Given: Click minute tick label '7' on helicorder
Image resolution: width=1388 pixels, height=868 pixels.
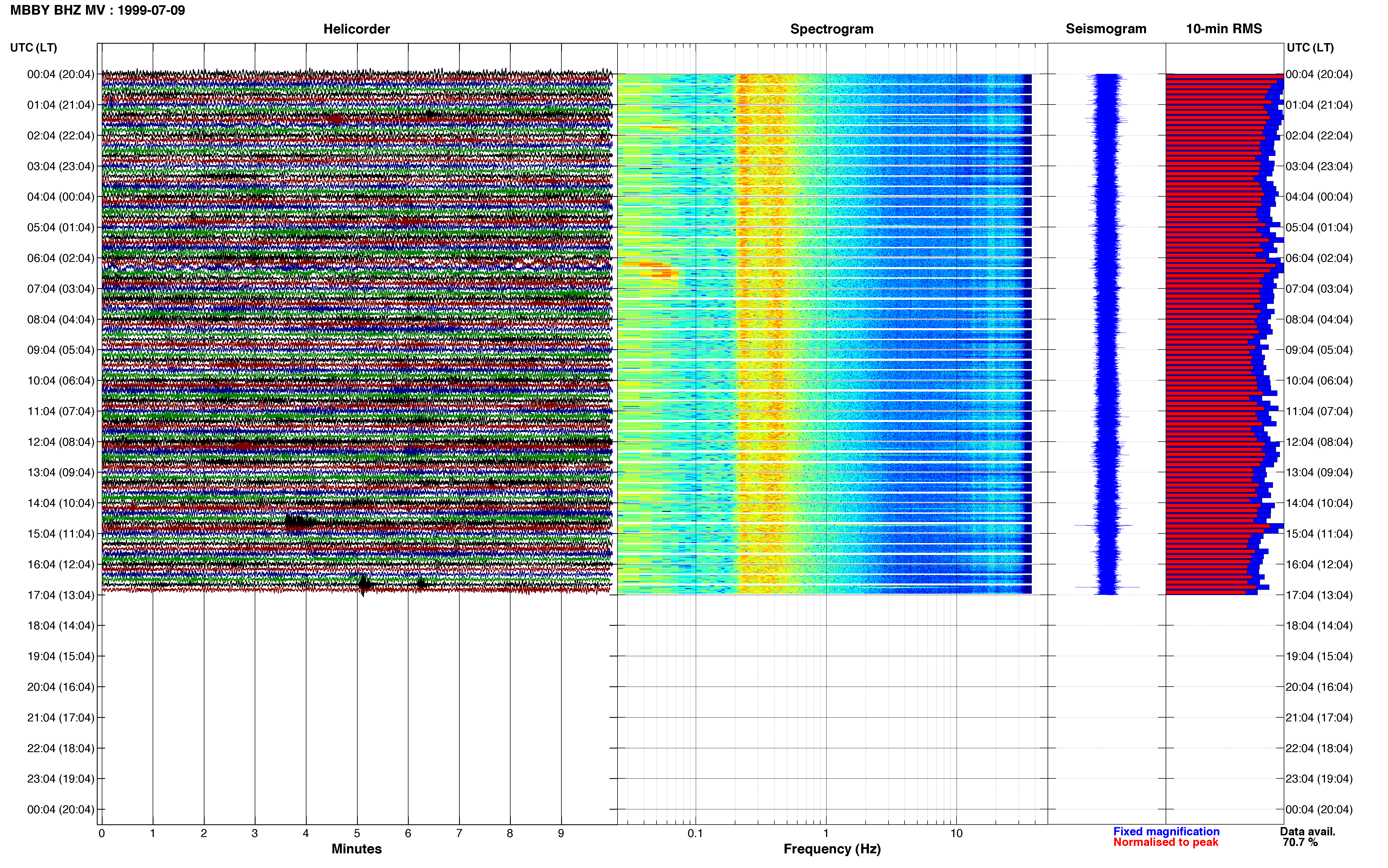Looking at the screenshot, I should [459, 833].
